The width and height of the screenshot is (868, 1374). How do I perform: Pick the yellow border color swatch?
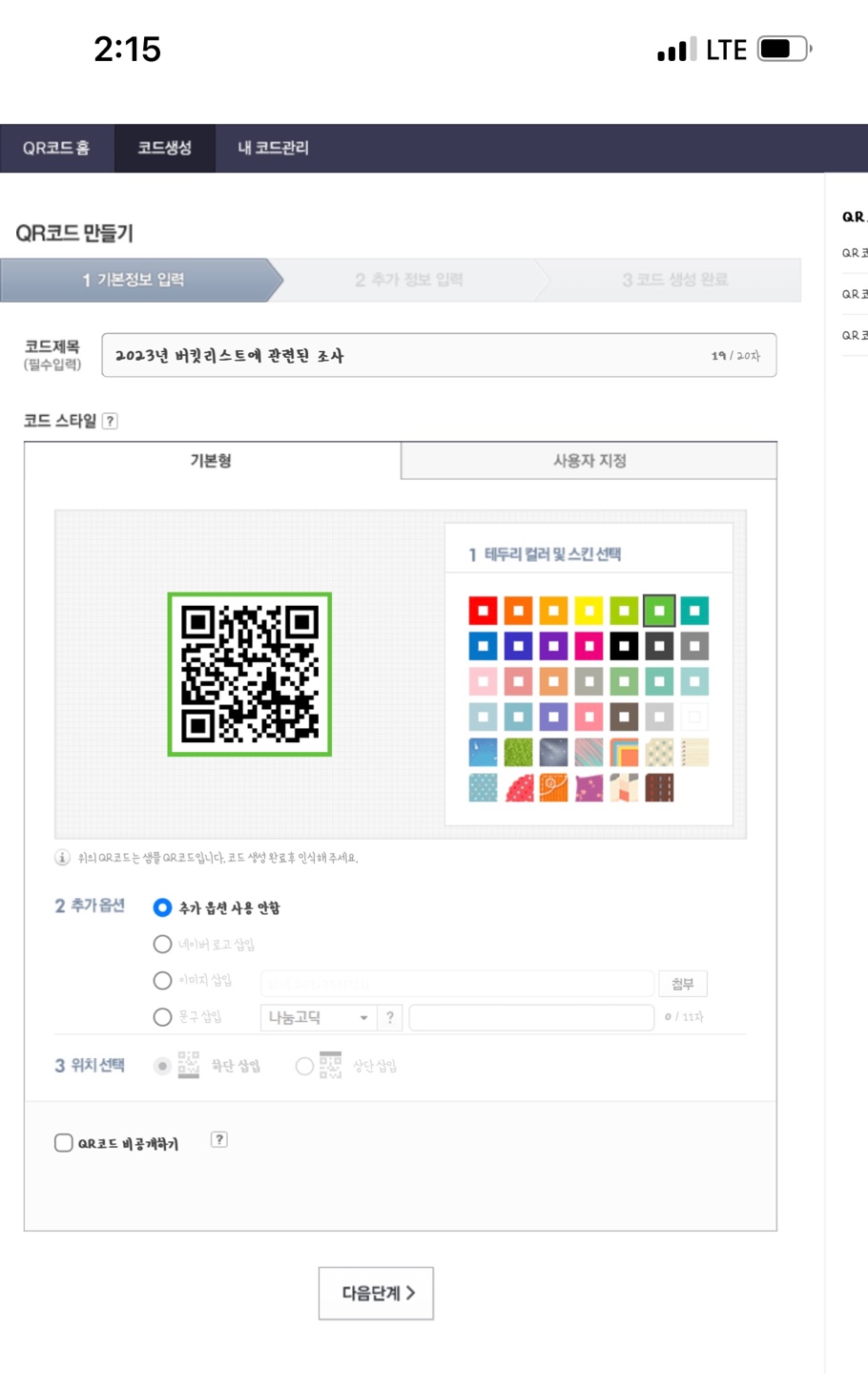point(589,611)
